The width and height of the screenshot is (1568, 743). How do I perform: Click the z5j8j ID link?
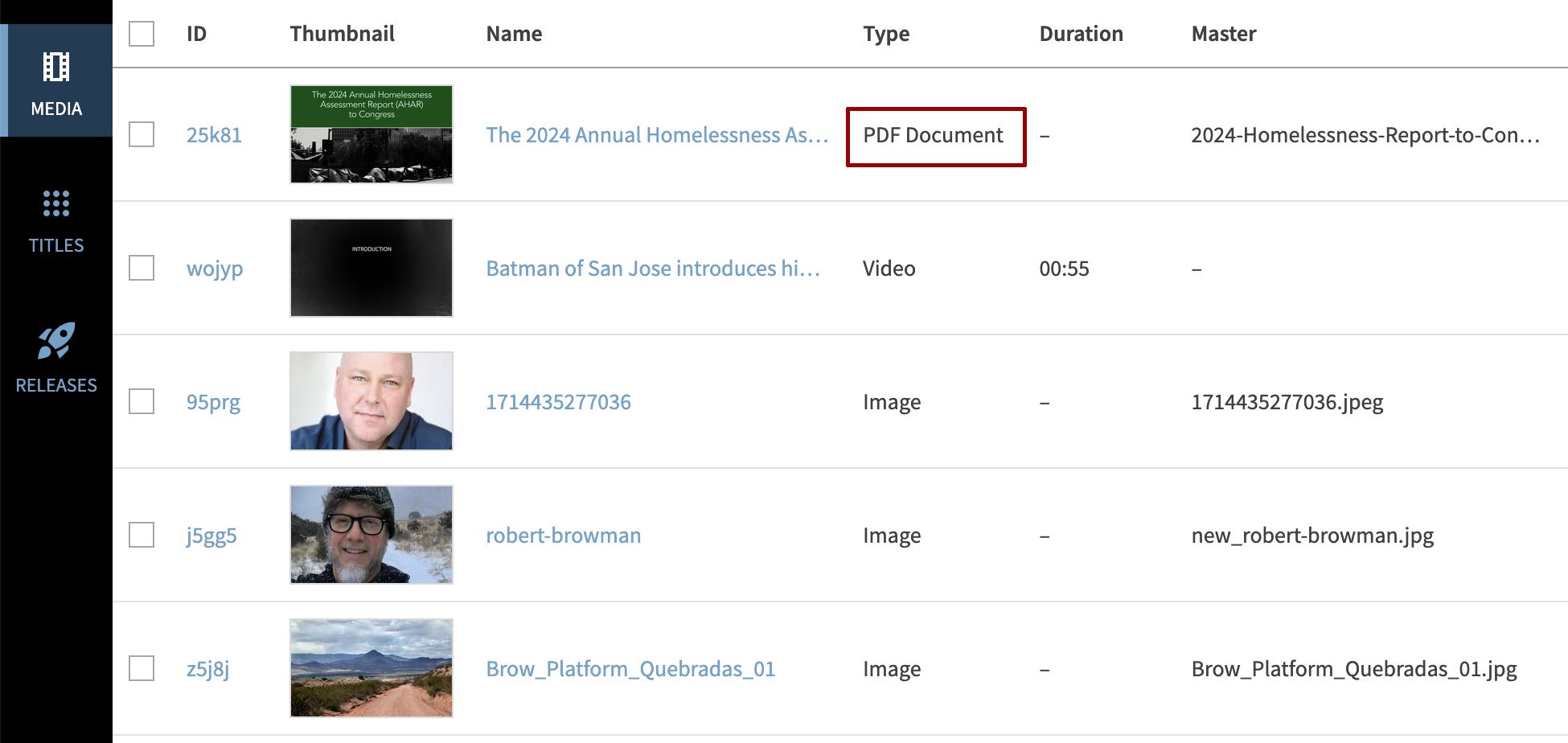[207, 667]
